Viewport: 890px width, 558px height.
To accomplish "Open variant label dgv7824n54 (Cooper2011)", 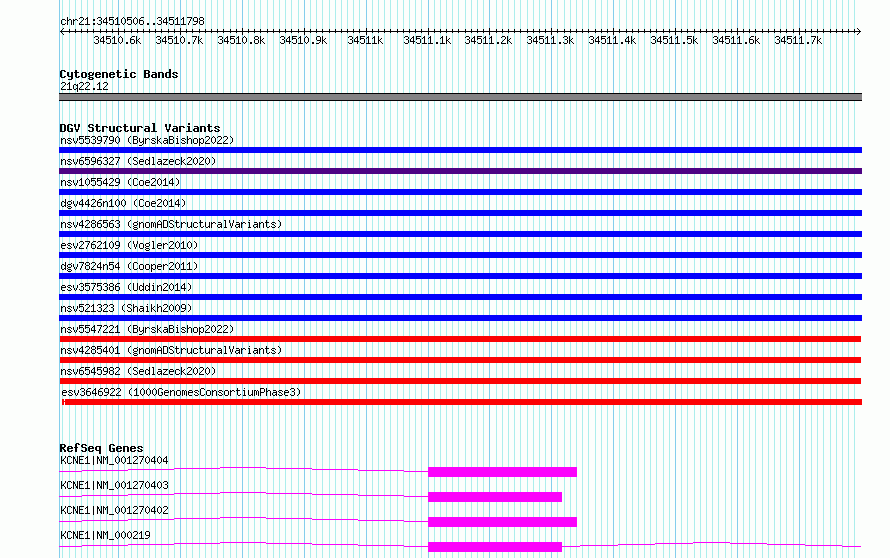I will [x=129, y=266].
